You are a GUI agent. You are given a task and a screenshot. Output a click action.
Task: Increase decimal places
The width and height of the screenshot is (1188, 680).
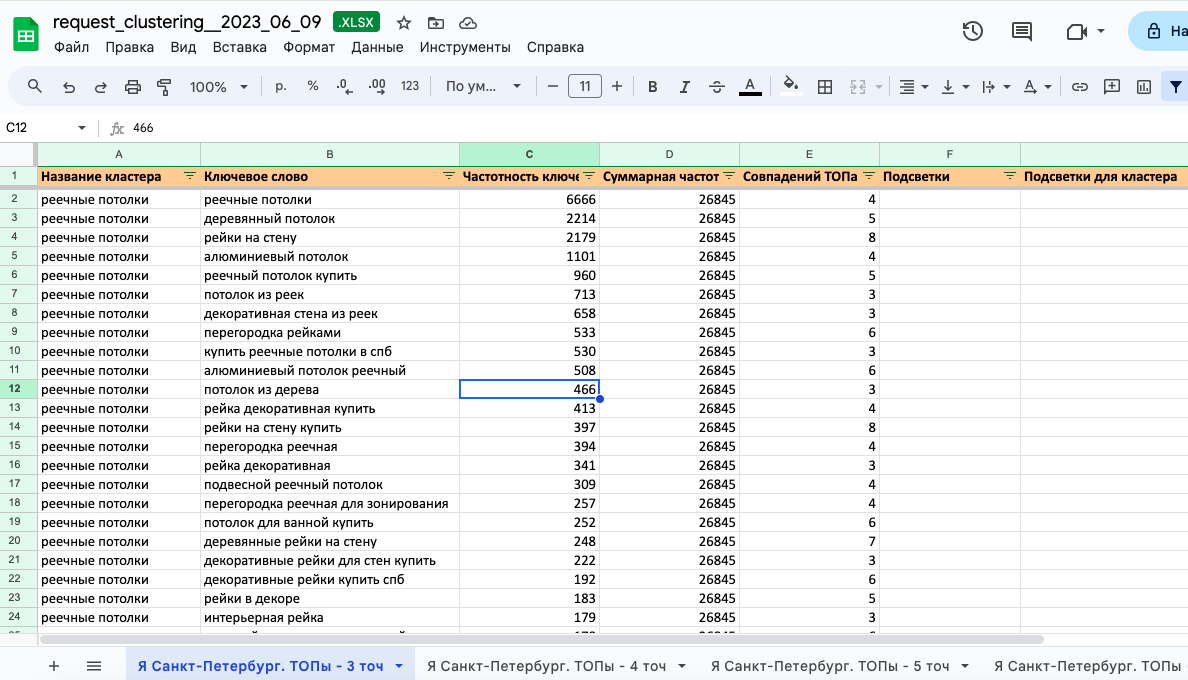click(x=377, y=86)
